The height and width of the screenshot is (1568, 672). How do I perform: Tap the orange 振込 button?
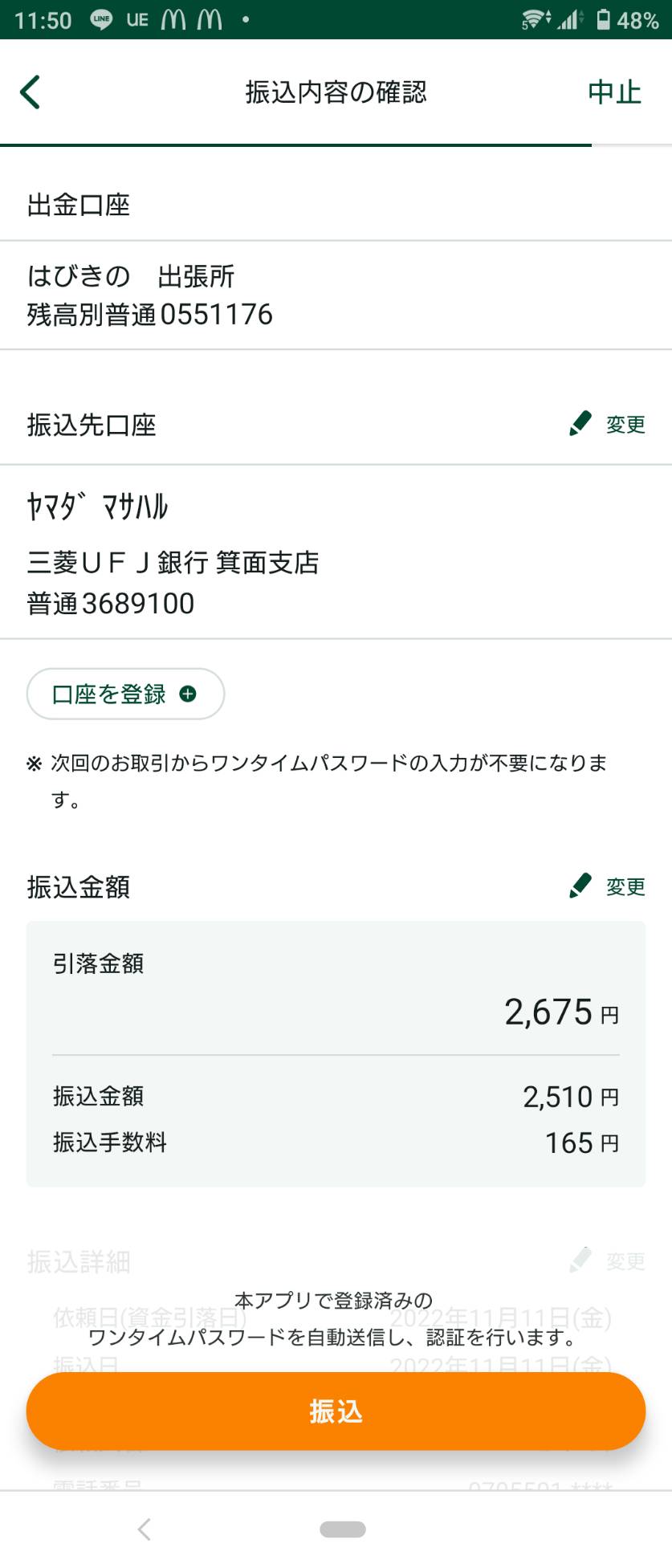336,1411
